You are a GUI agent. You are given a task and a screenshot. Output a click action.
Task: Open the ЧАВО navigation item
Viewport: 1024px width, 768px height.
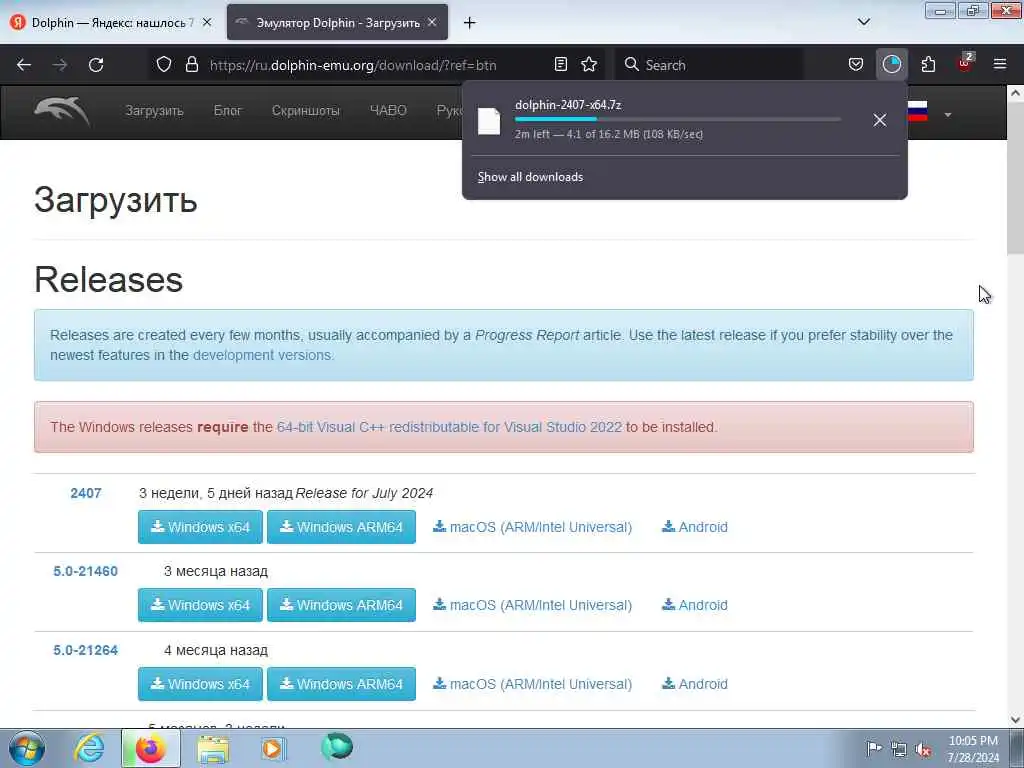[x=388, y=111]
